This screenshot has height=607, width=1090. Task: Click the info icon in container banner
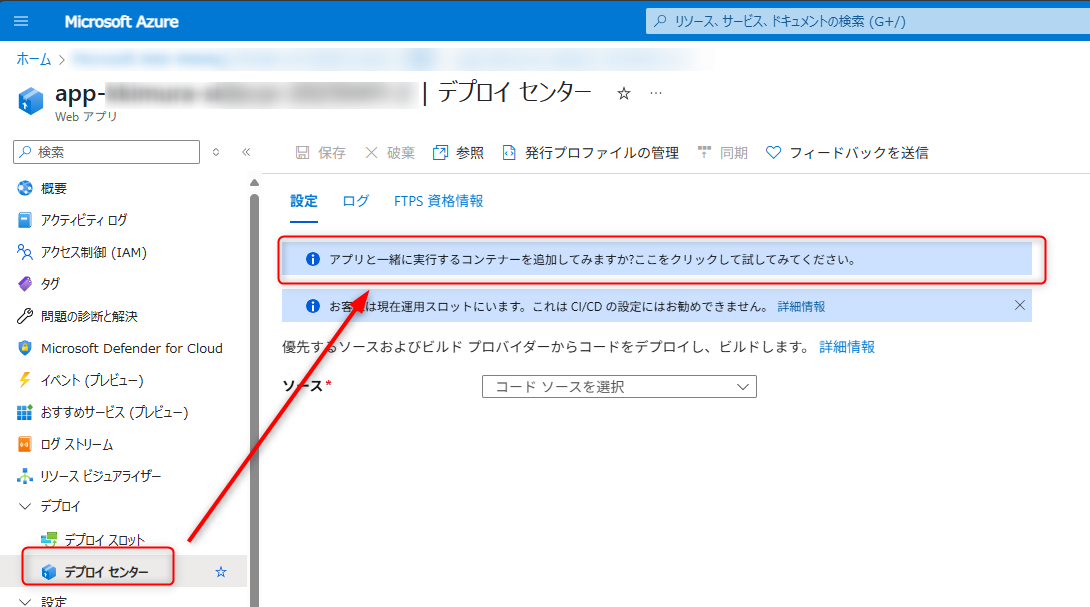(313, 259)
